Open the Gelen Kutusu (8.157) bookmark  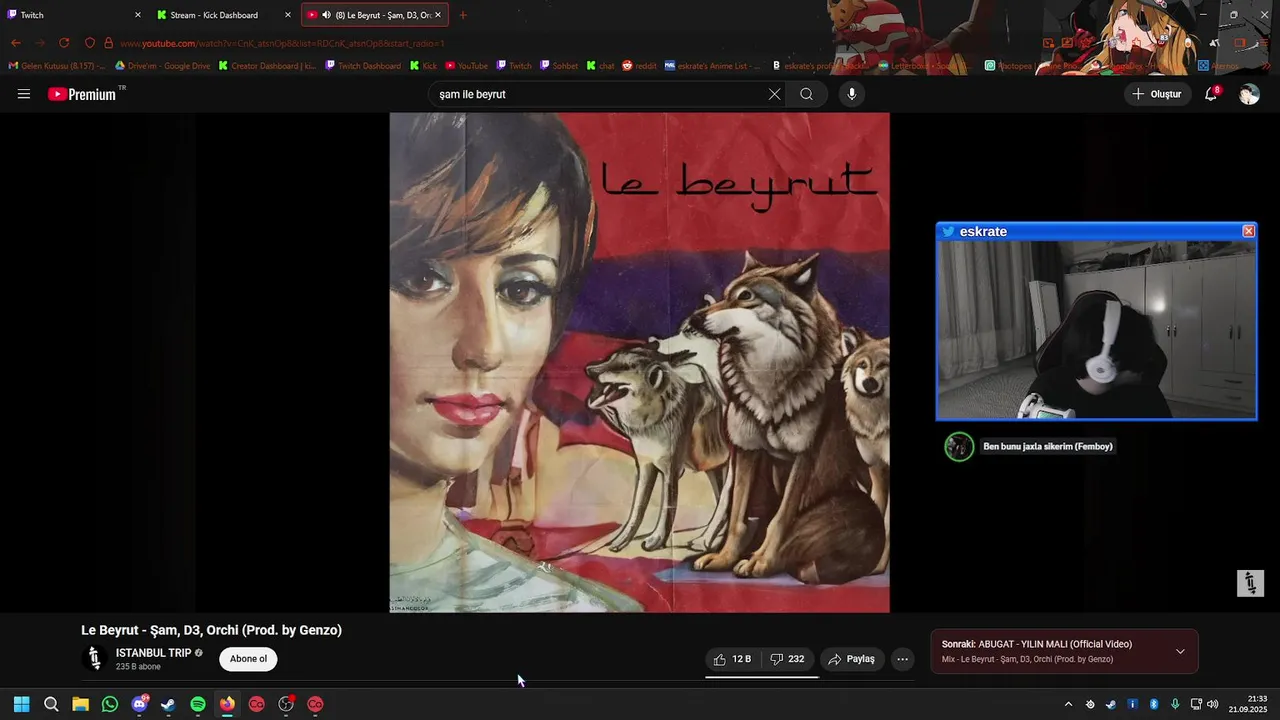click(57, 66)
